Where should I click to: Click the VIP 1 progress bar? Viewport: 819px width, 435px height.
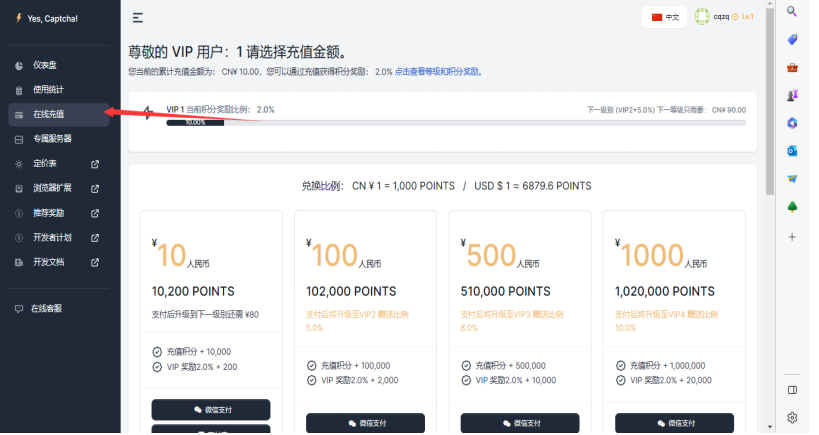[x=456, y=123]
